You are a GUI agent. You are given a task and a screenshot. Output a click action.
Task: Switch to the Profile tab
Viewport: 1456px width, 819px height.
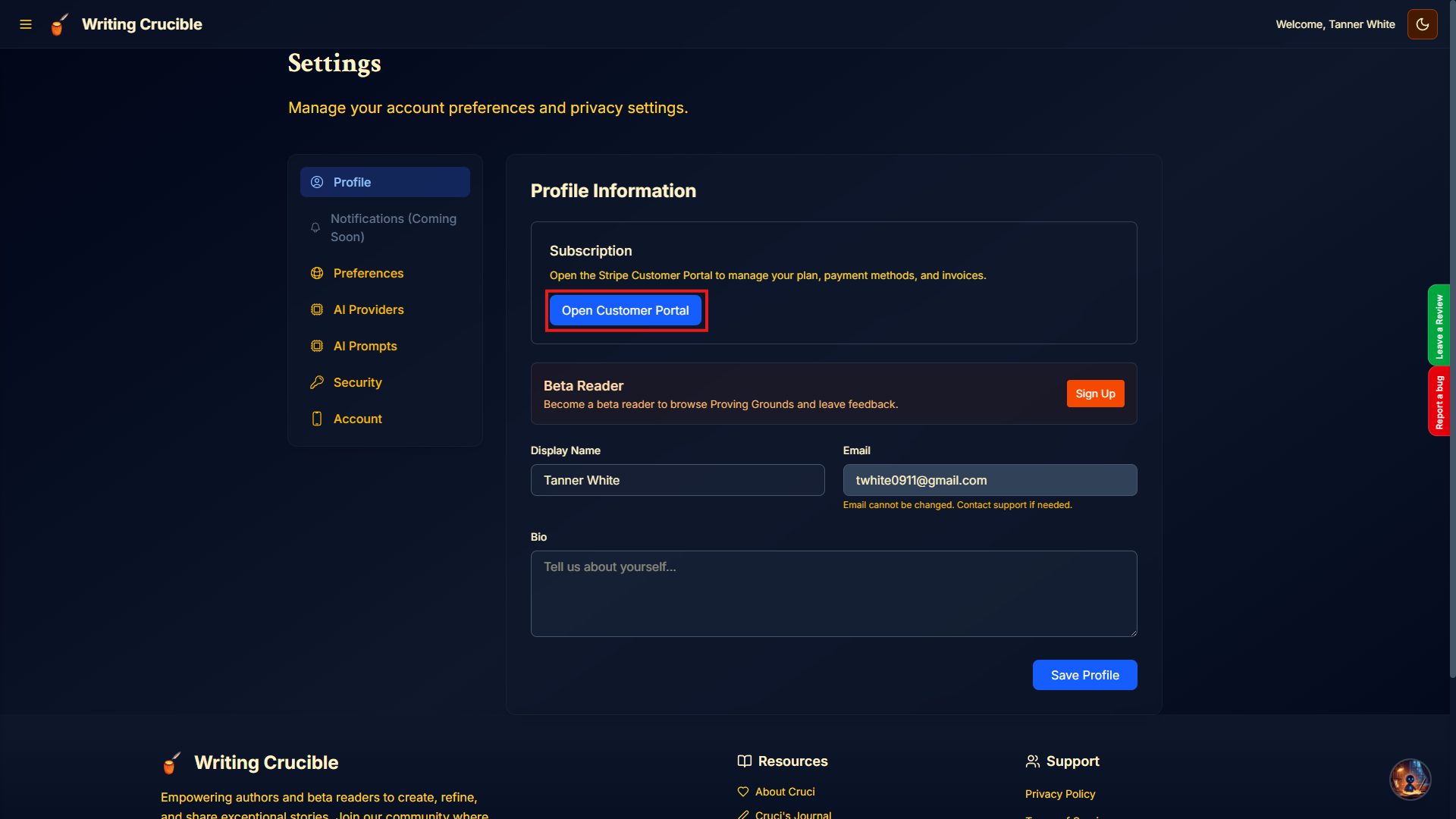(384, 182)
